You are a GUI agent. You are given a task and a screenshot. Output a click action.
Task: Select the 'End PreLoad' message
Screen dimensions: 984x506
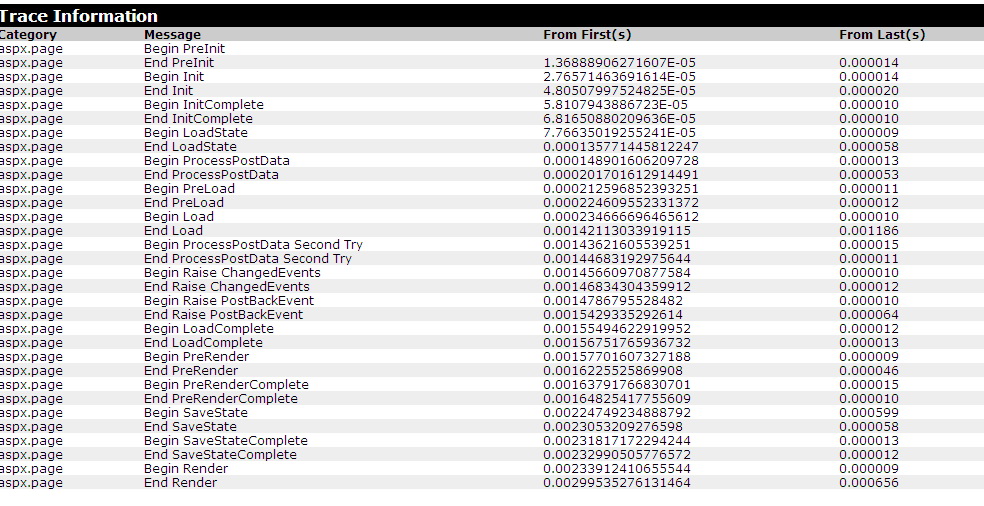pyautogui.click(x=184, y=202)
